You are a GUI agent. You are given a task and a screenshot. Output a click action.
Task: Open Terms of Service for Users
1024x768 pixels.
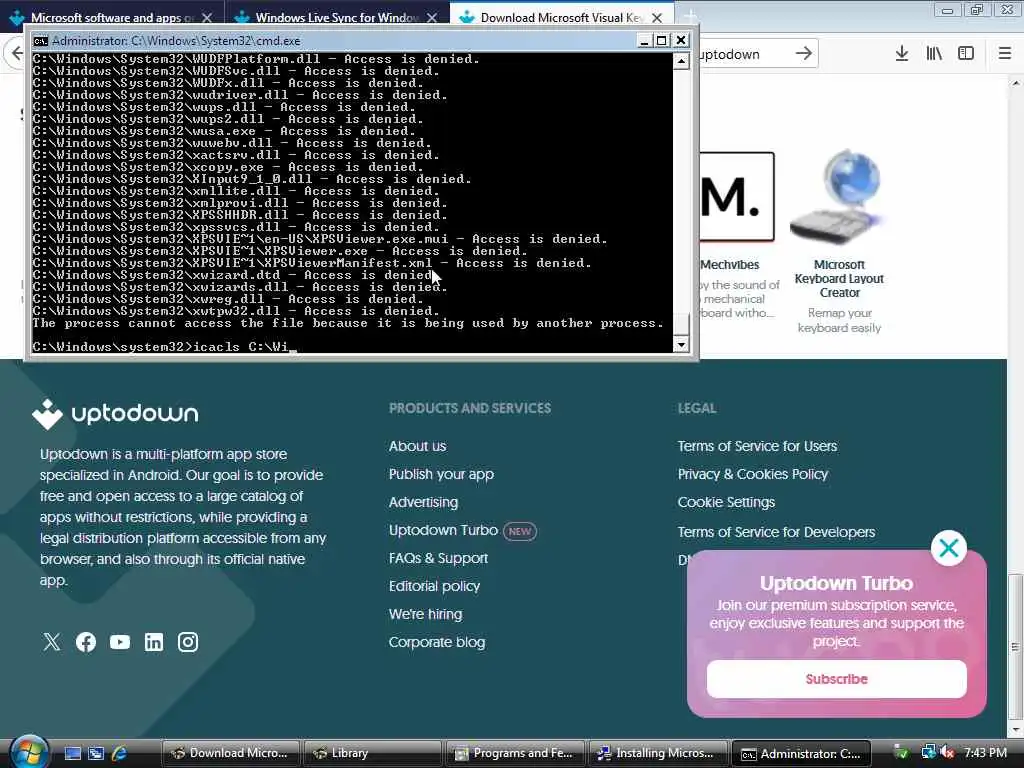757,446
